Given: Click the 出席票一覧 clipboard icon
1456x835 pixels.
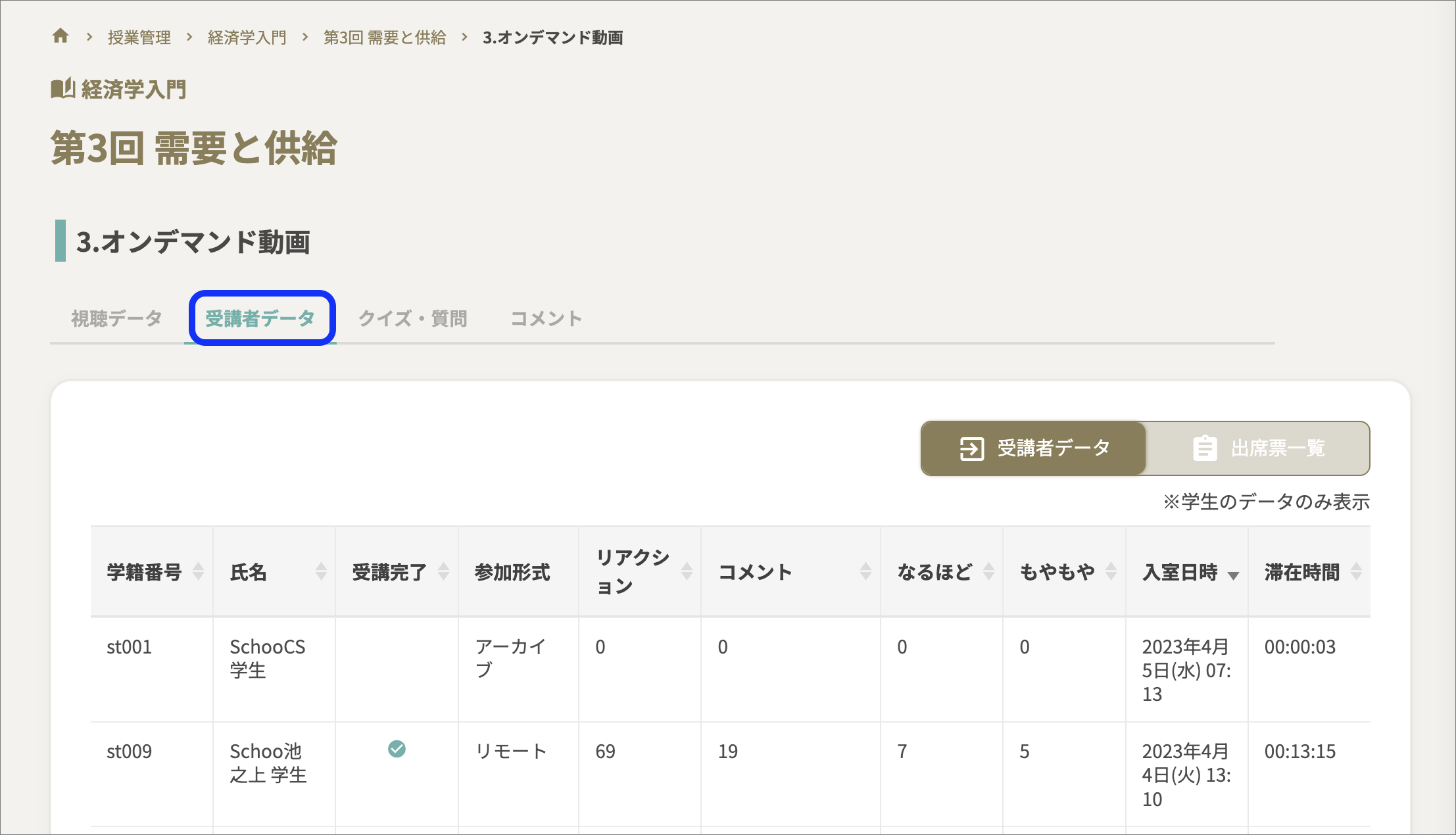Looking at the screenshot, I should tap(1205, 448).
